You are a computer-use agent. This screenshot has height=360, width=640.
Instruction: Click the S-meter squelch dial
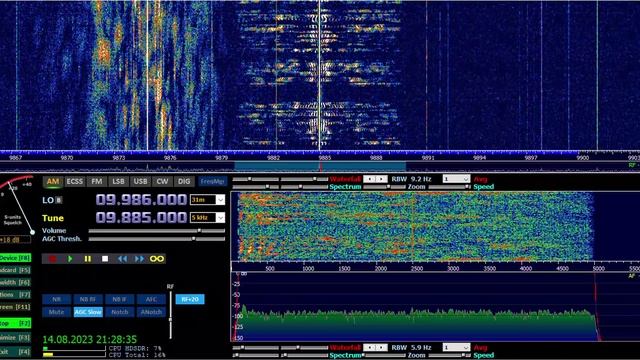[16, 204]
